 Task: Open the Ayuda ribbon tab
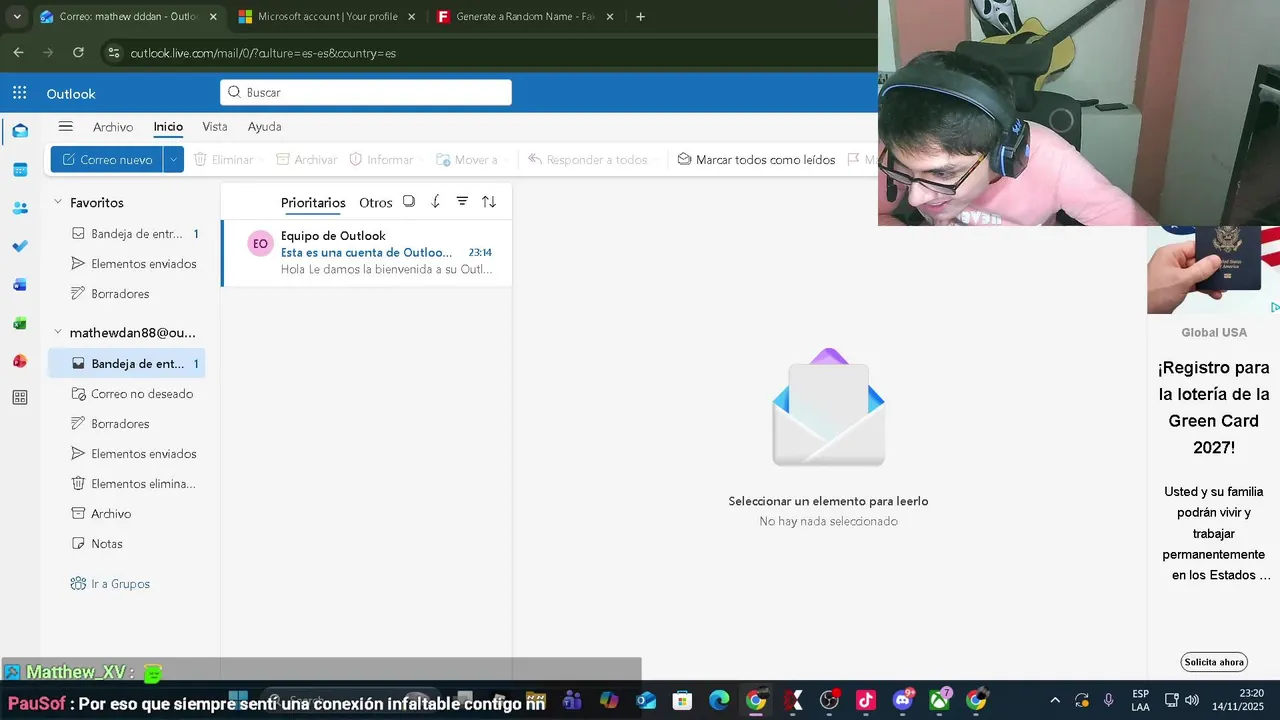(264, 127)
